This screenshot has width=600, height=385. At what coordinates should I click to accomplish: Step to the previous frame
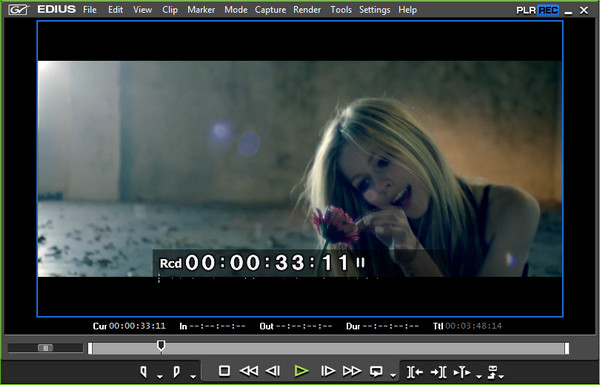point(273,371)
